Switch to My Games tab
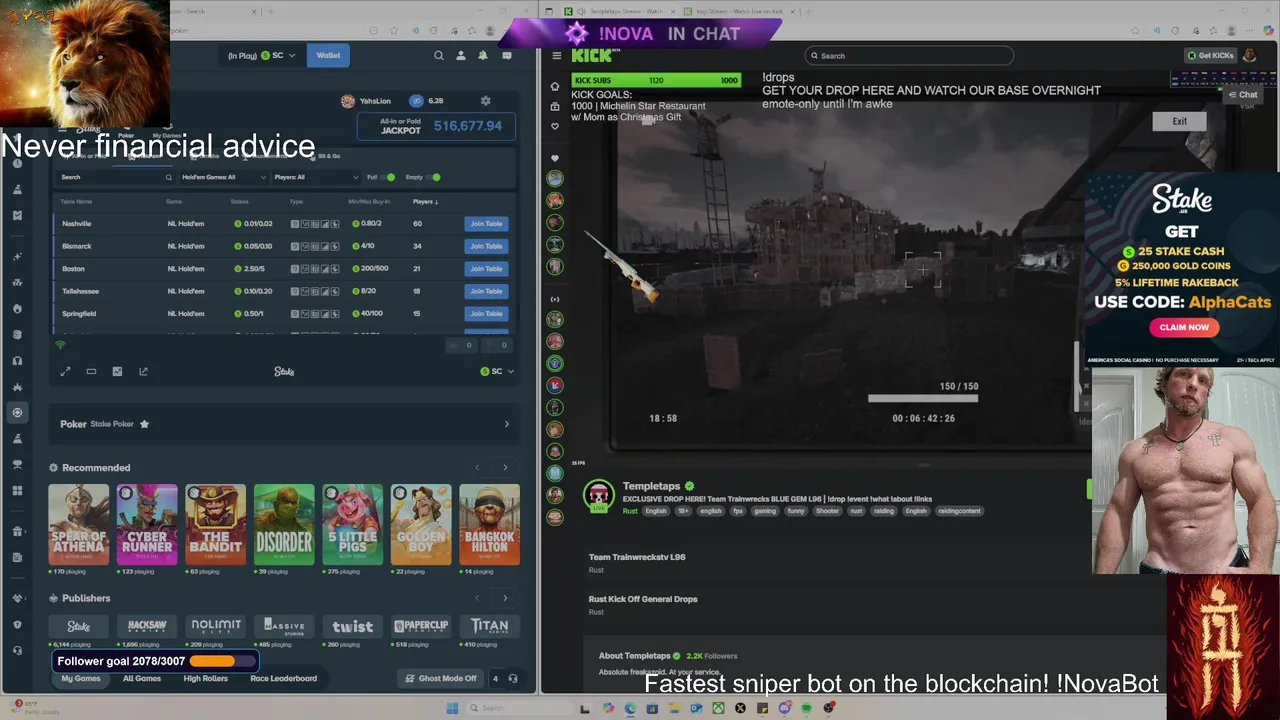This screenshot has height=720, width=1280. point(81,678)
